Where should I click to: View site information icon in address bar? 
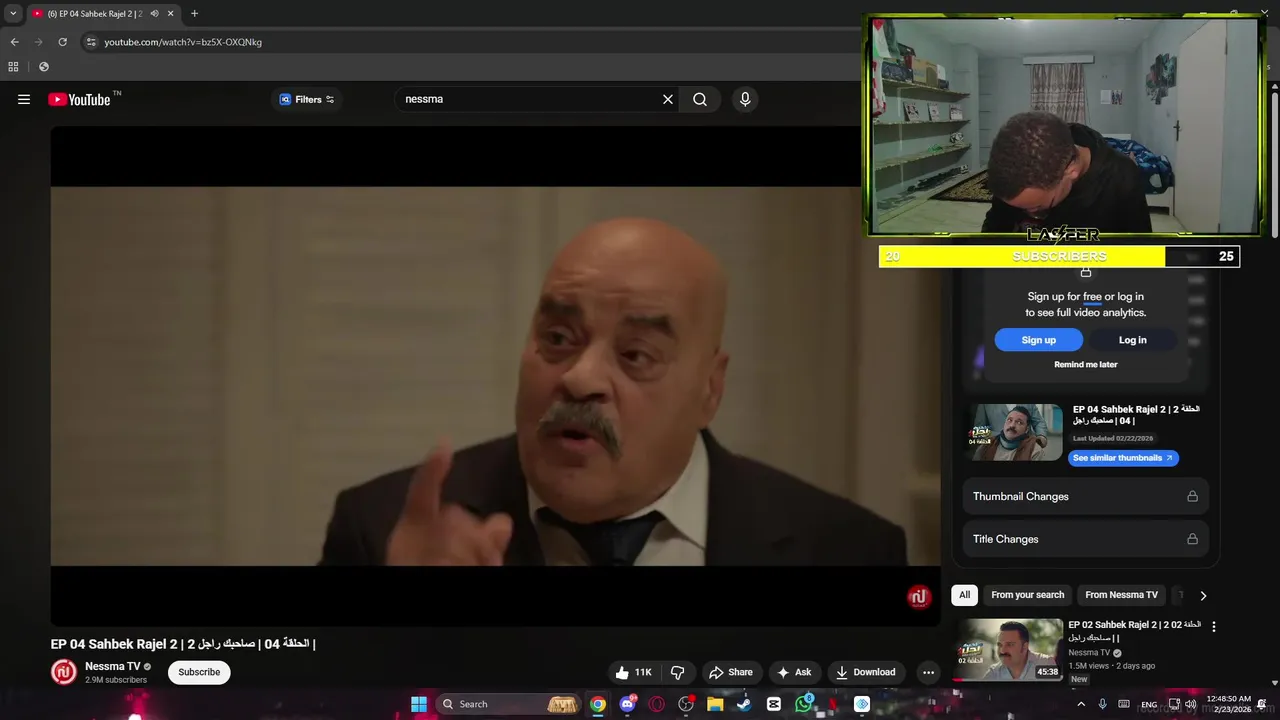point(91,42)
